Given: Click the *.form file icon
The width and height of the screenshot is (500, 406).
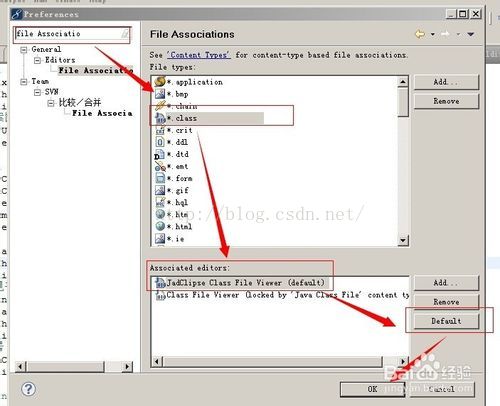Looking at the screenshot, I should (x=160, y=178).
